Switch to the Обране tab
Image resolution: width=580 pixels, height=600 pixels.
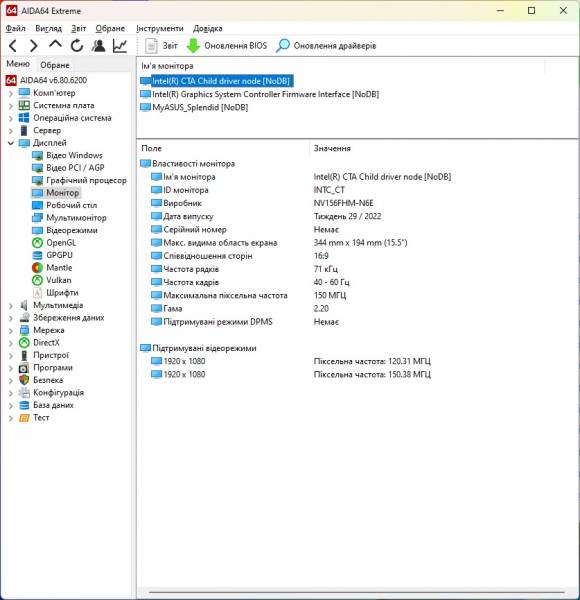(x=55, y=65)
